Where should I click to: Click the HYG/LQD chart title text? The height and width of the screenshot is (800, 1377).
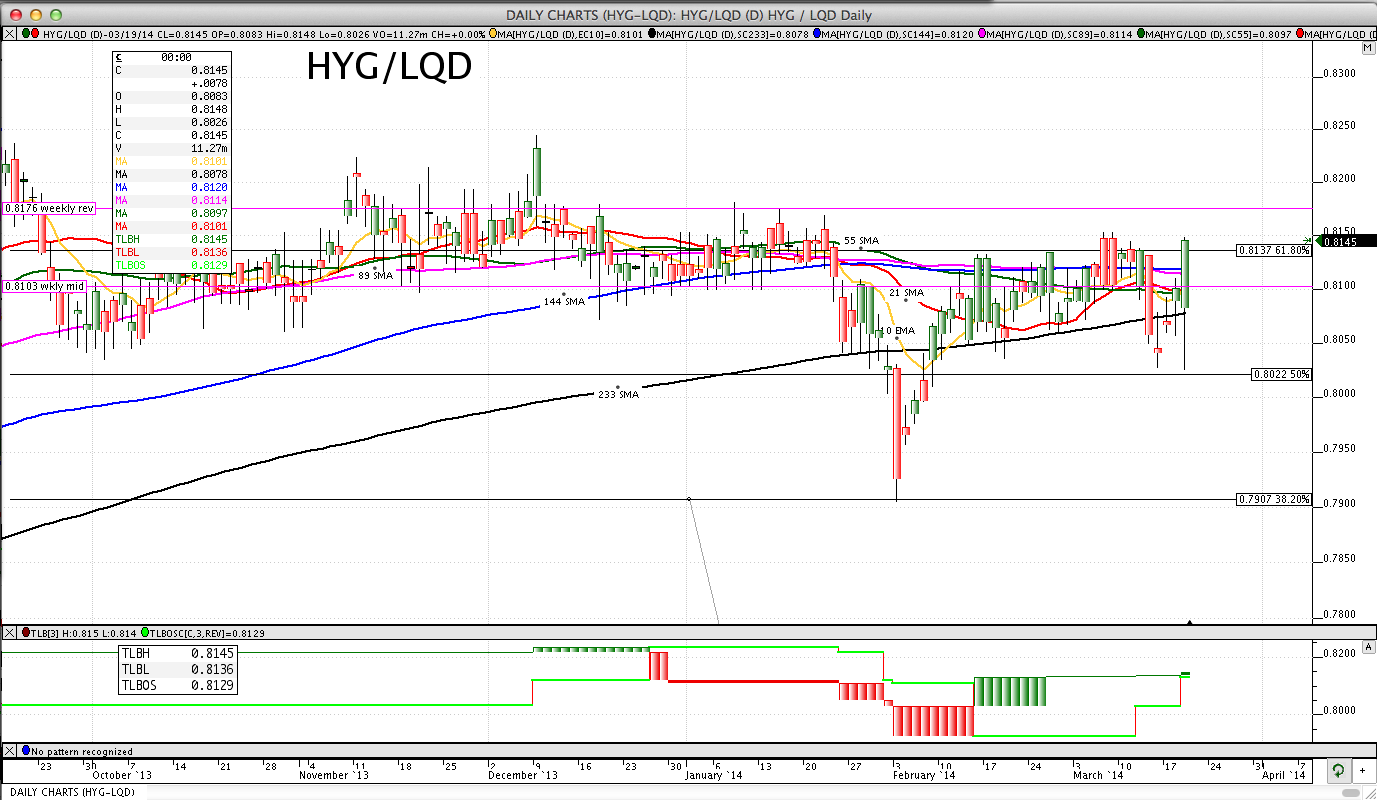click(388, 67)
